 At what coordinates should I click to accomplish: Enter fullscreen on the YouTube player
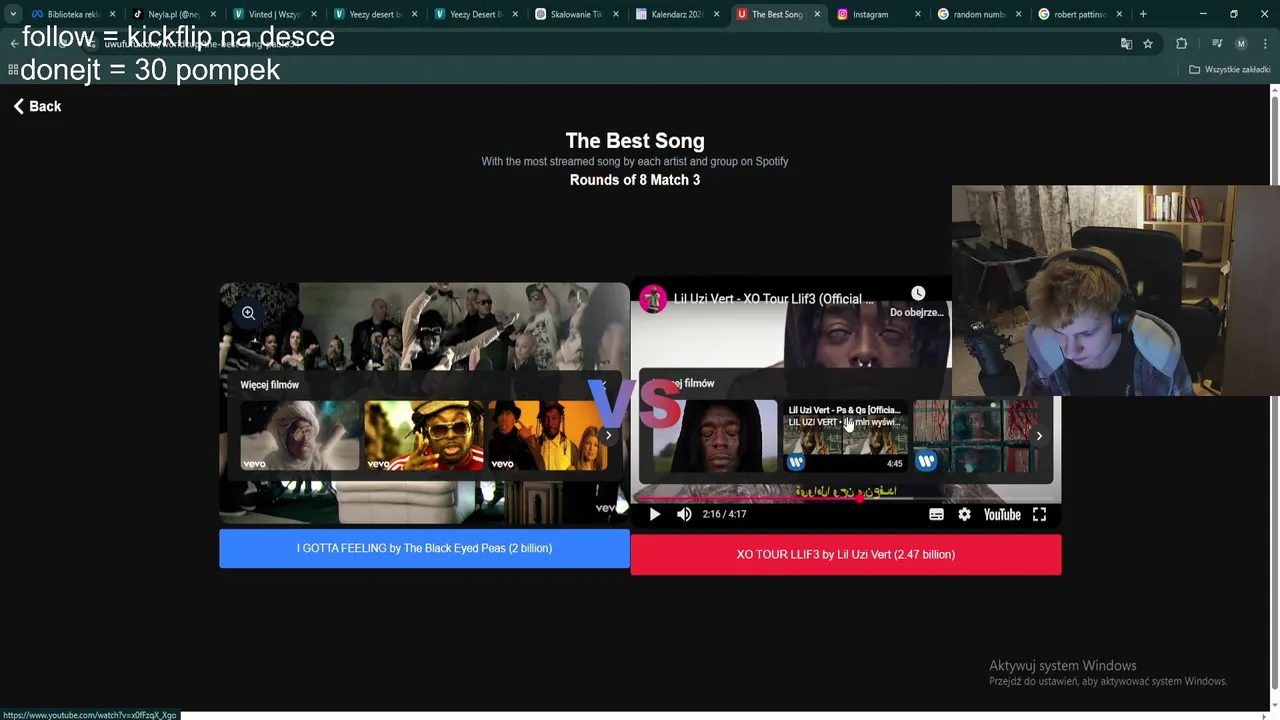coord(1039,514)
